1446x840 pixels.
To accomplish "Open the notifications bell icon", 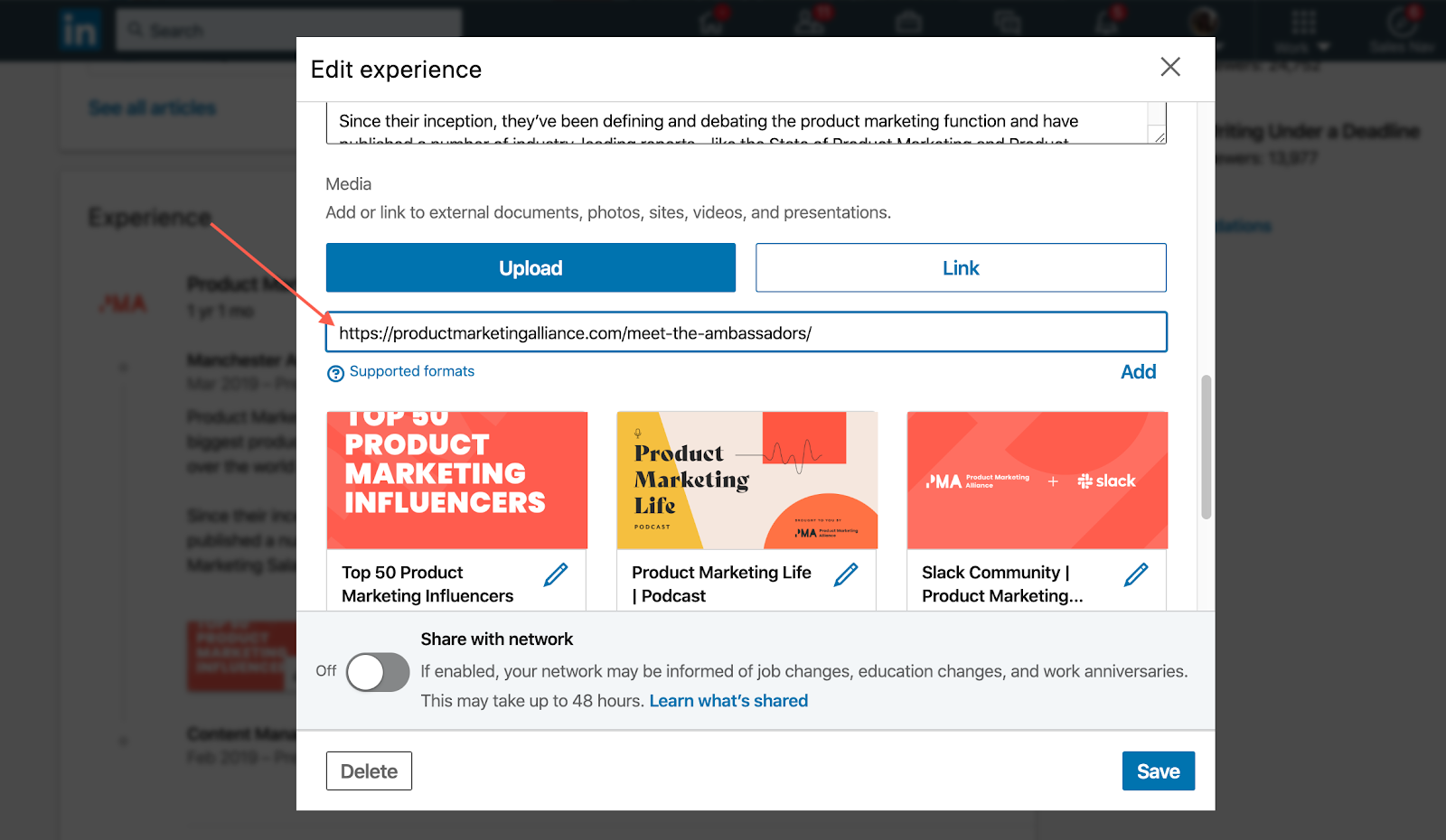I will pos(1107,23).
